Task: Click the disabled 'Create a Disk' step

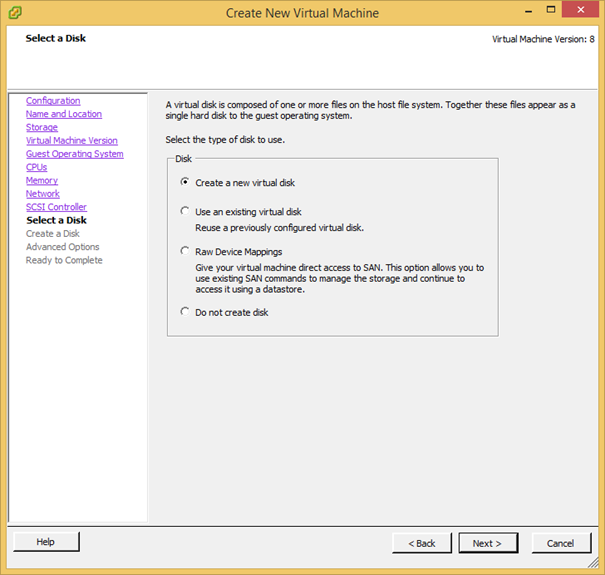Action: pyautogui.click(x=53, y=234)
